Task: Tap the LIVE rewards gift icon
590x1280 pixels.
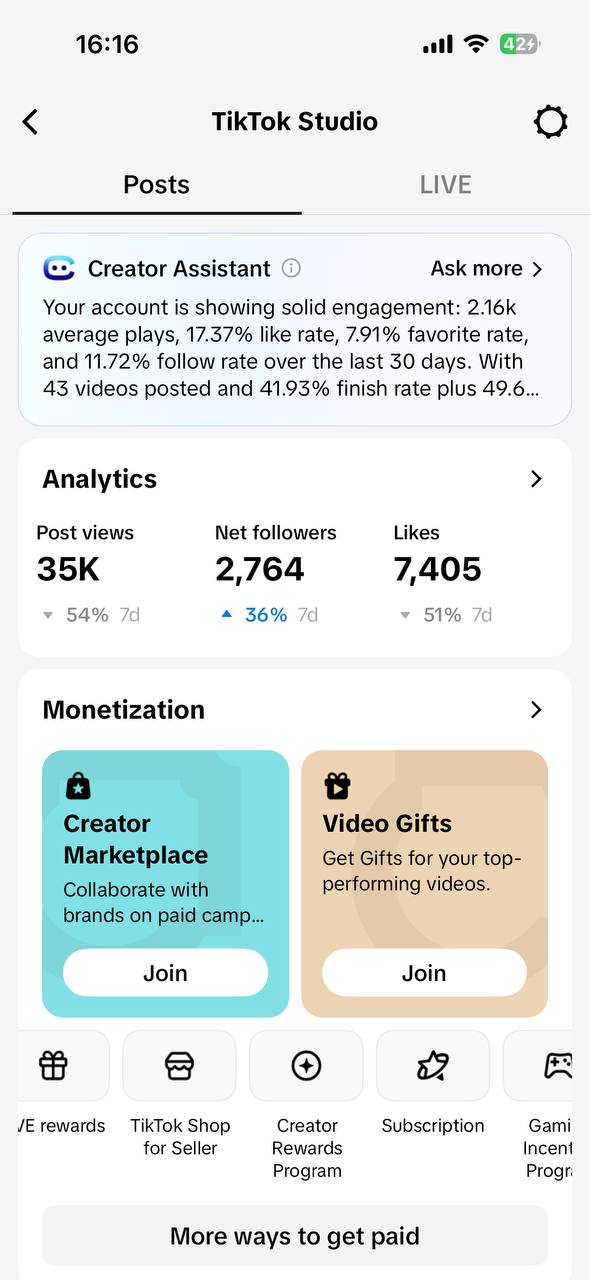Action: pos(54,1066)
